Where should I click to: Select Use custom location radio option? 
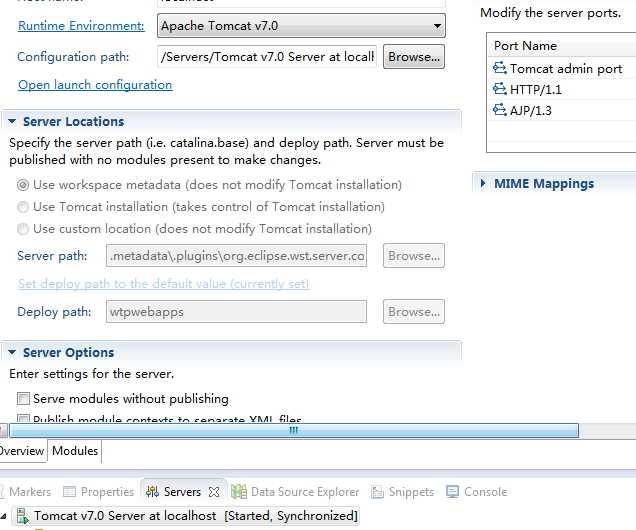tap(23, 229)
